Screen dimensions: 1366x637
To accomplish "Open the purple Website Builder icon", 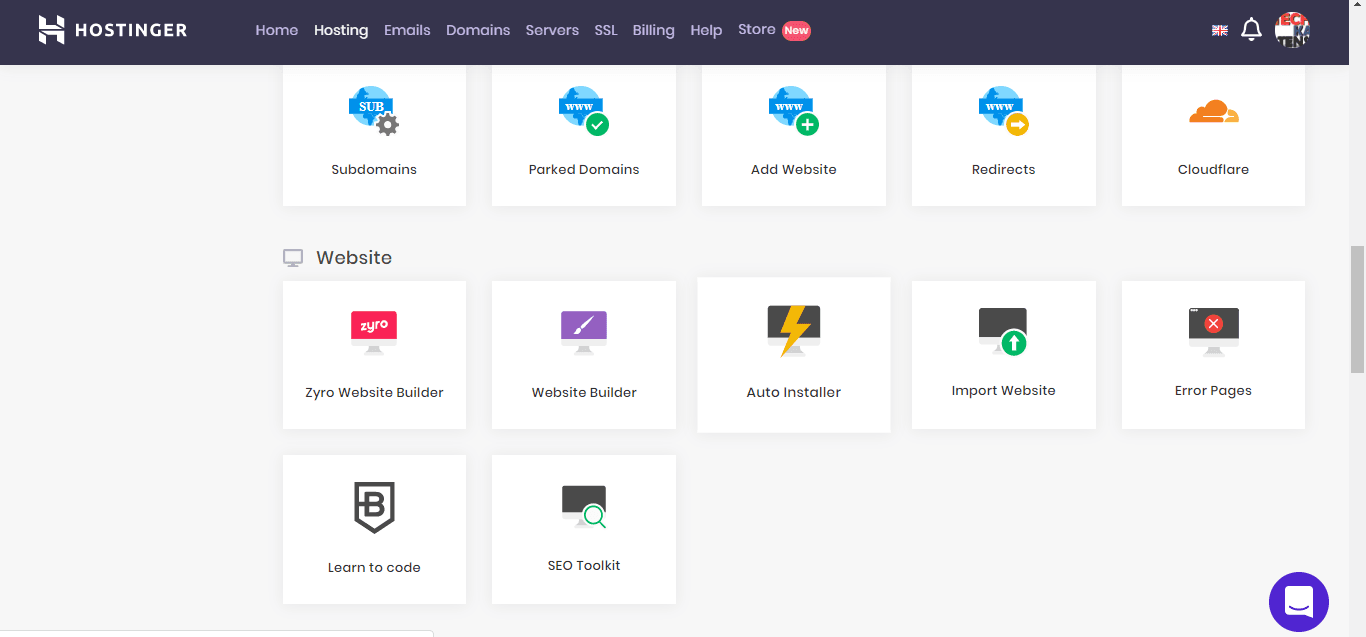I will [x=584, y=332].
